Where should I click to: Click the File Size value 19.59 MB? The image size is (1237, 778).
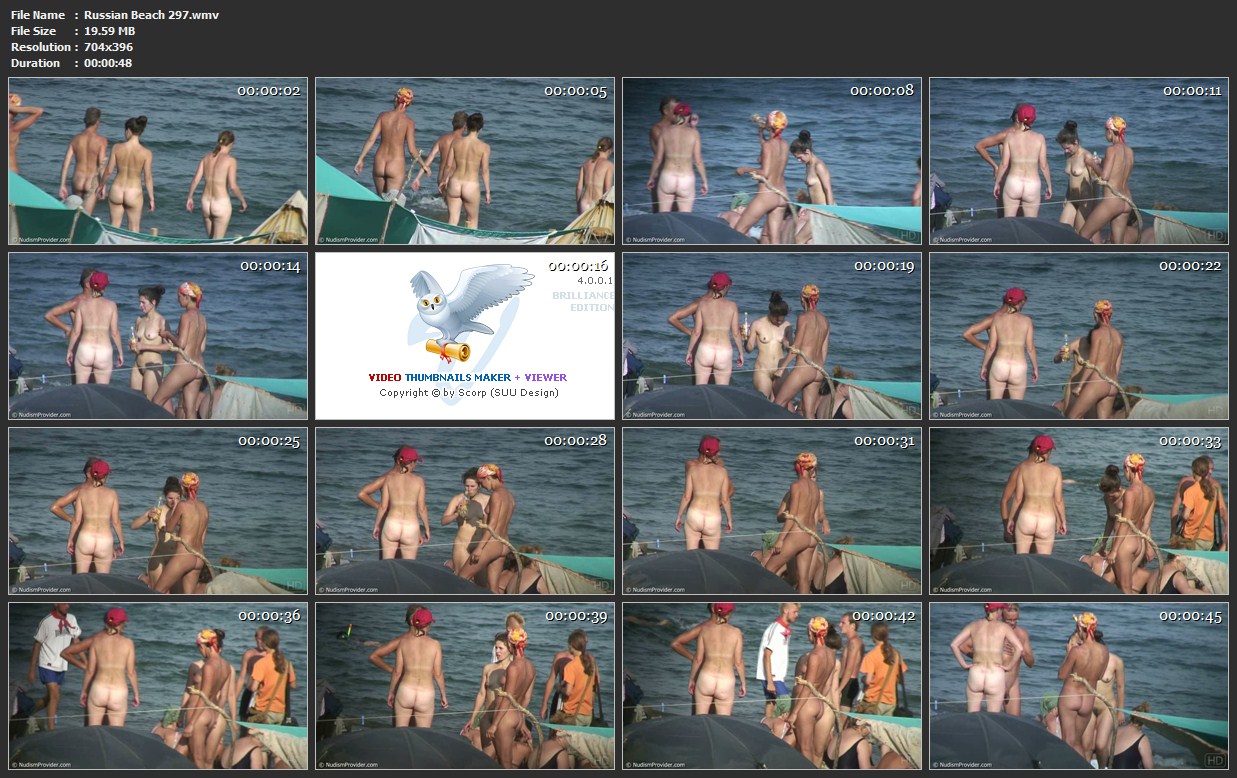[109, 31]
